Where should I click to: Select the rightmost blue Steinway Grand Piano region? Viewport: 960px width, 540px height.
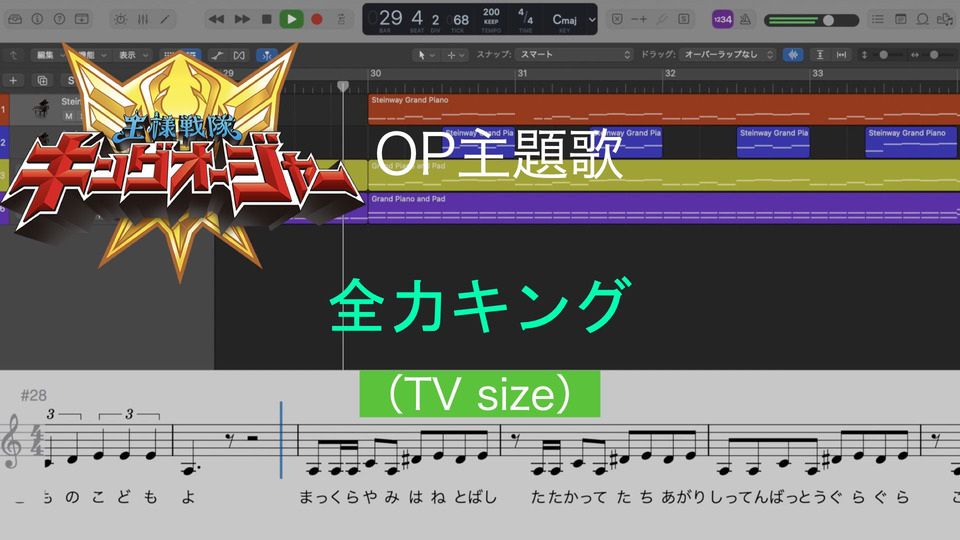tap(911, 143)
